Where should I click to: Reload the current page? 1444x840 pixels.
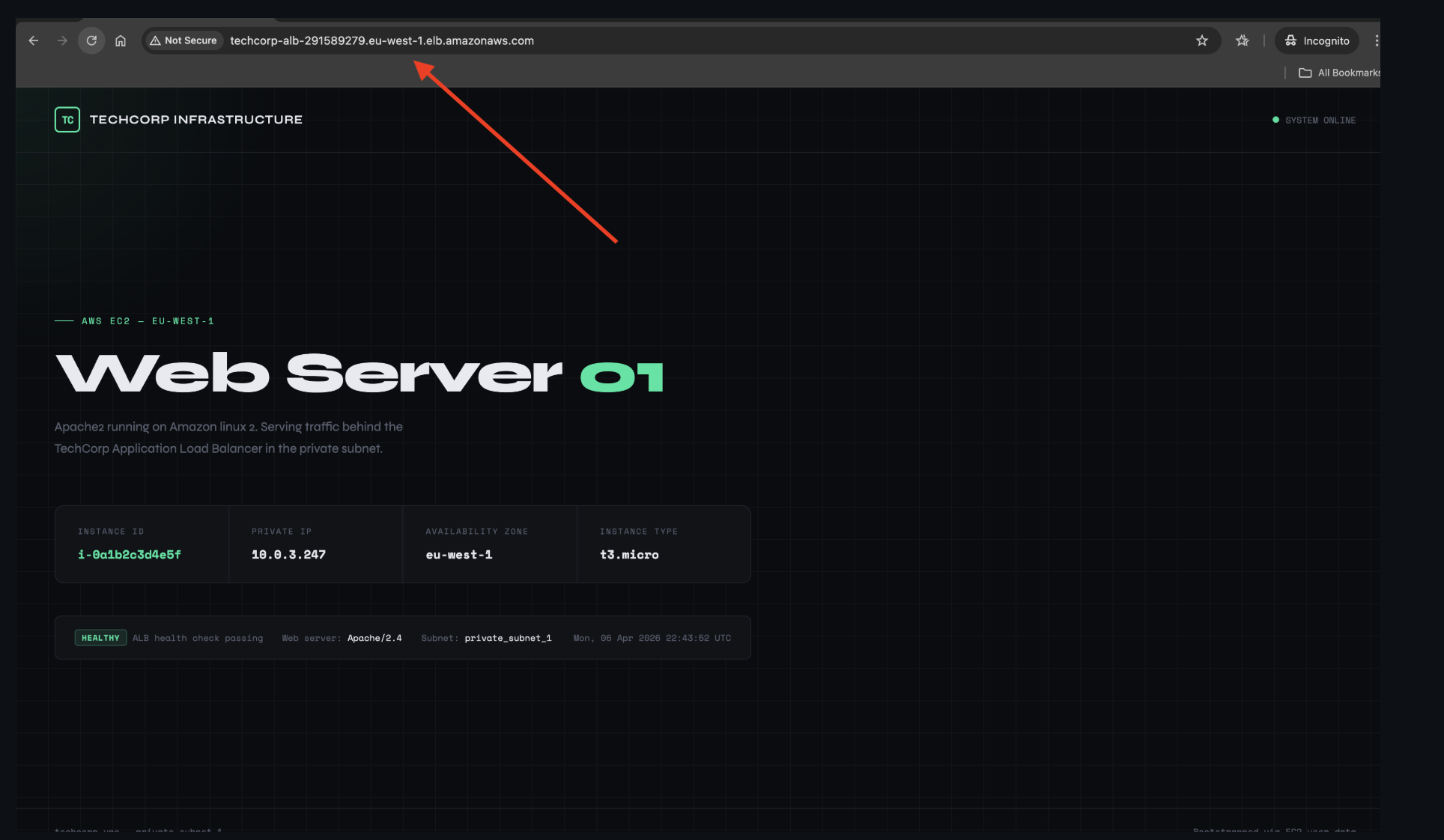(x=91, y=40)
